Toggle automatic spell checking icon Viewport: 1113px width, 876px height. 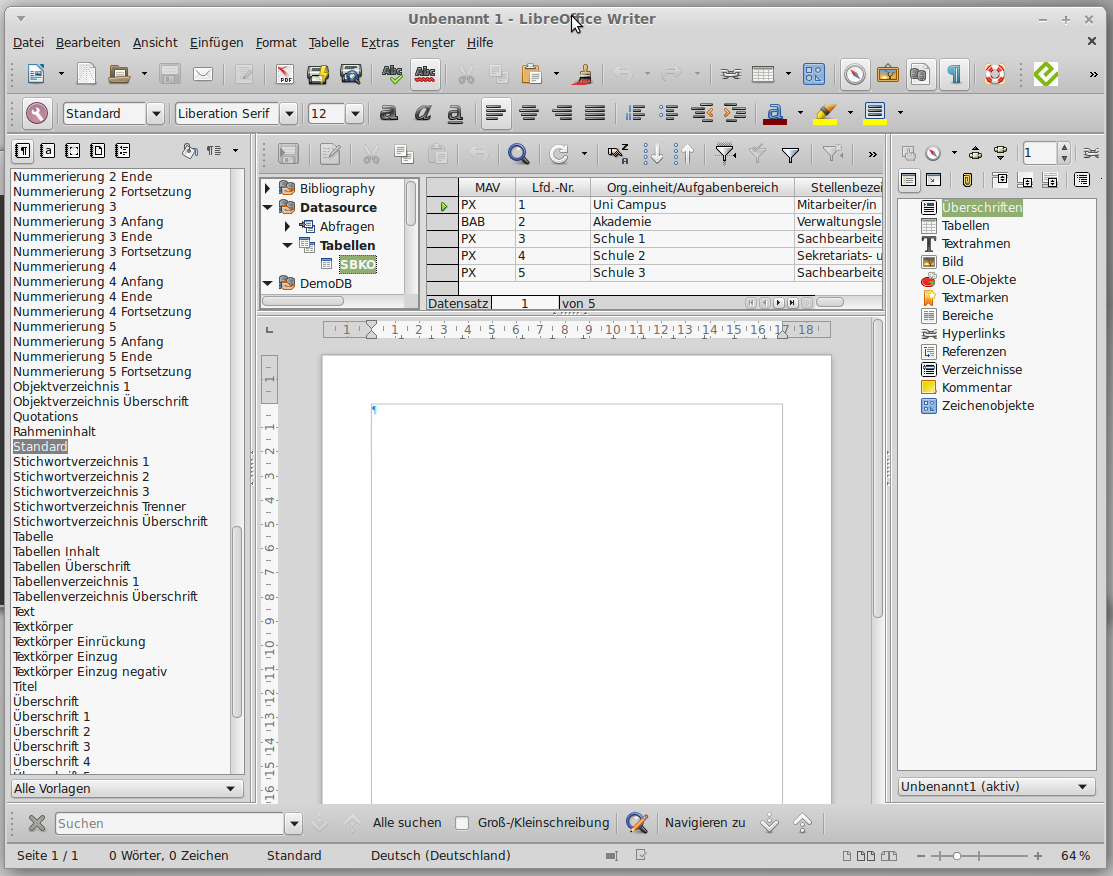click(425, 74)
